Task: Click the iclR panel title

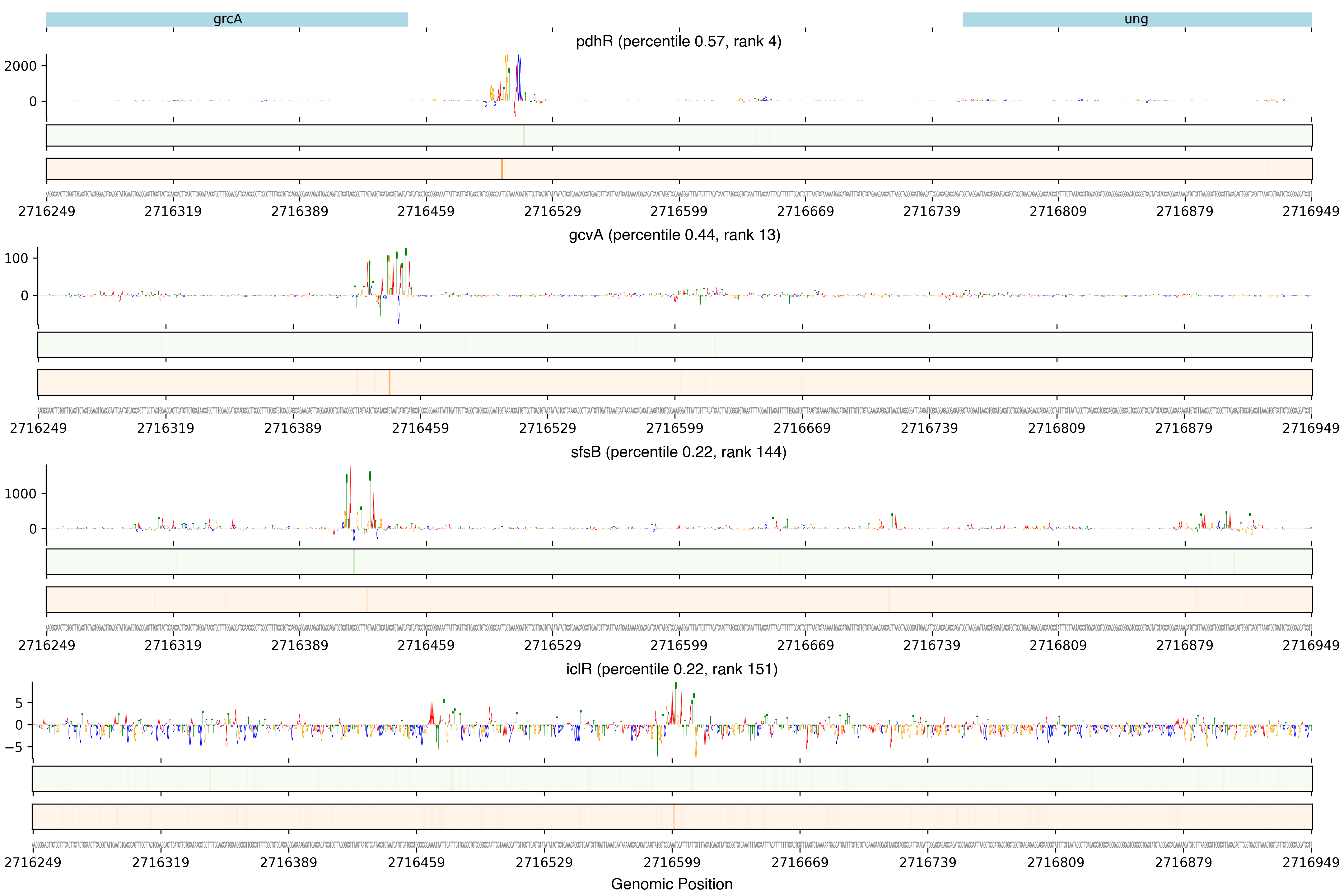Action: tap(671, 669)
